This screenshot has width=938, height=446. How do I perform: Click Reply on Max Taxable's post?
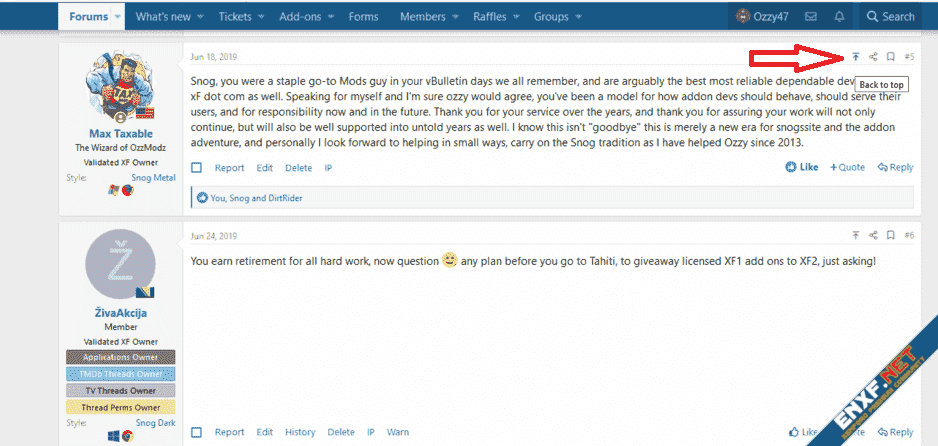(895, 167)
